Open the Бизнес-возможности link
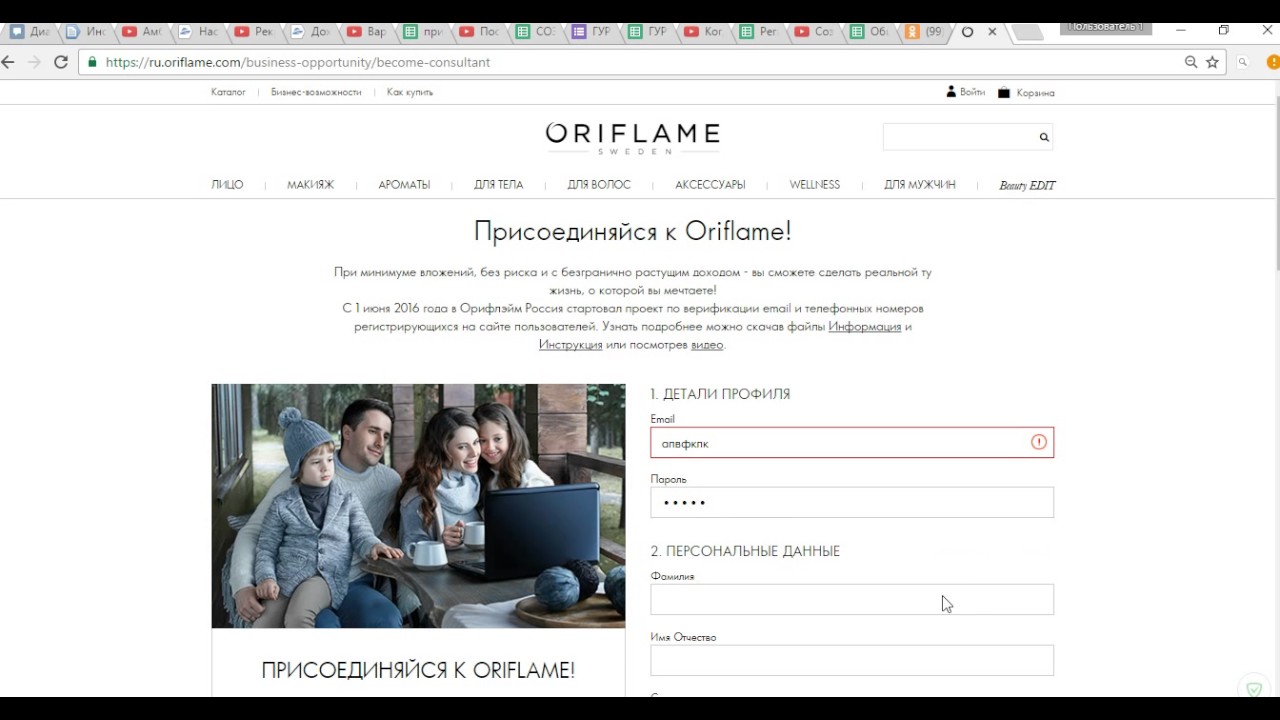1280x720 pixels. point(316,92)
